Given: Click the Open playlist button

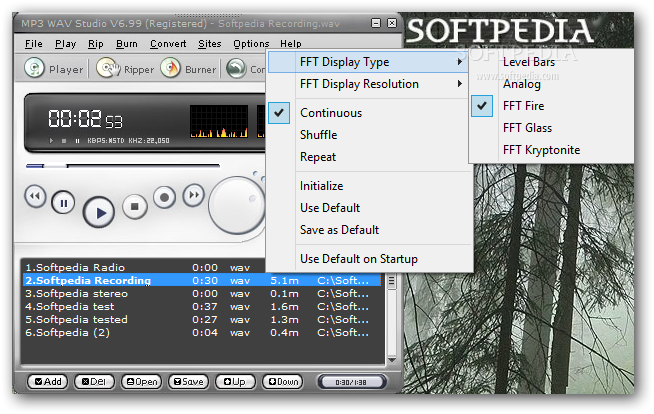Looking at the screenshot, I should tap(141, 381).
